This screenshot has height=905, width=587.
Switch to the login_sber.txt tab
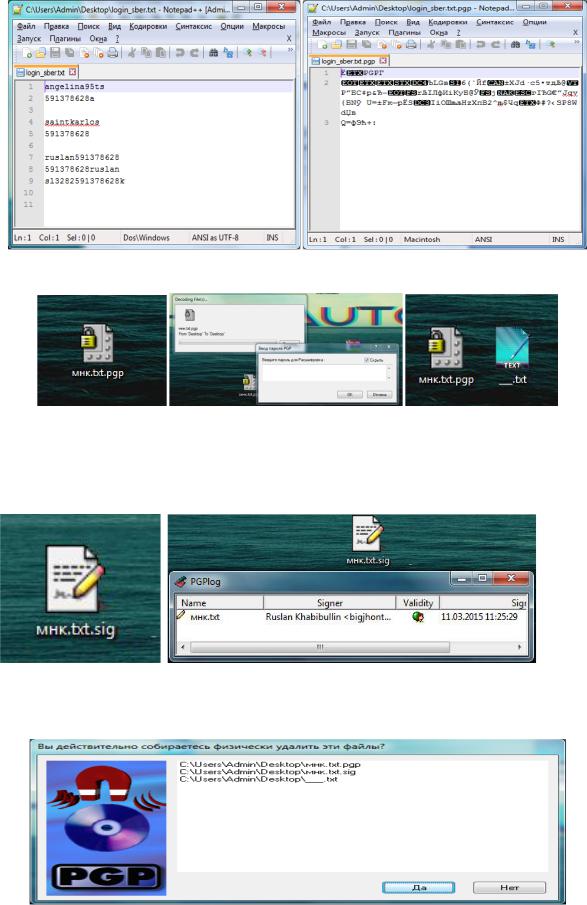46,72
